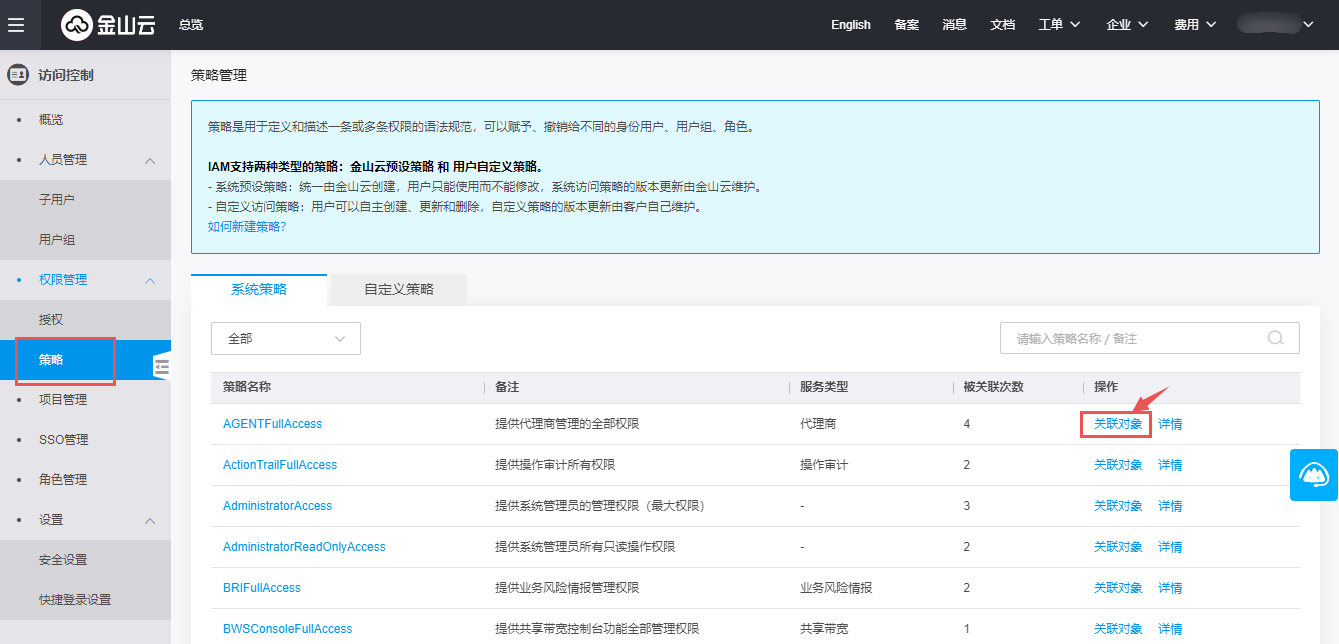
Task: Click 详情 for ActionTrailFullAccess
Action: click(x=1170, y=465)
